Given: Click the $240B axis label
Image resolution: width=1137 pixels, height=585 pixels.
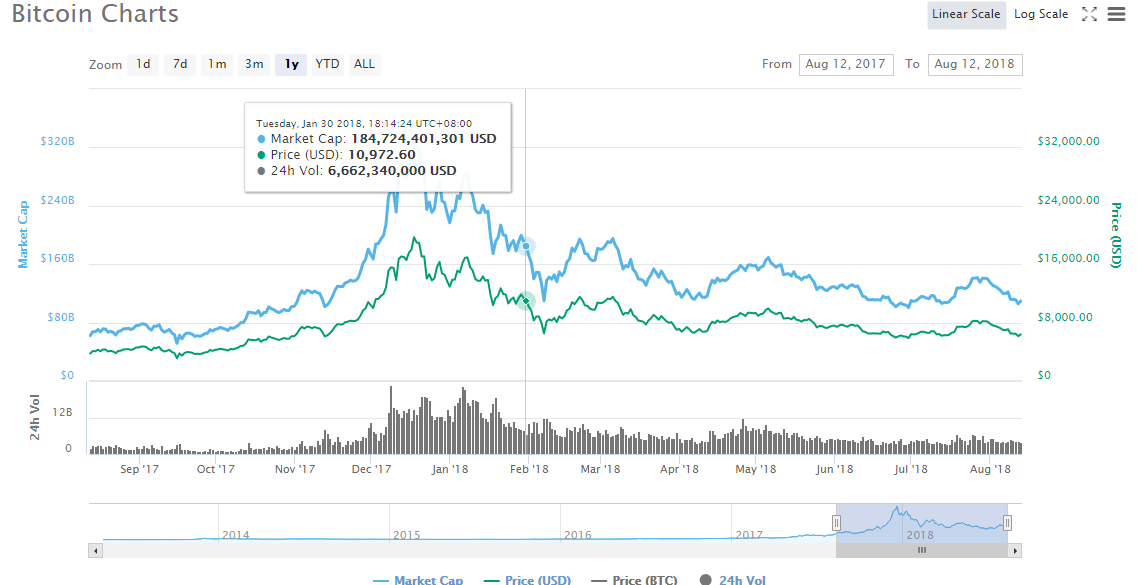Looking at the screenshot, I should [57, 200].
